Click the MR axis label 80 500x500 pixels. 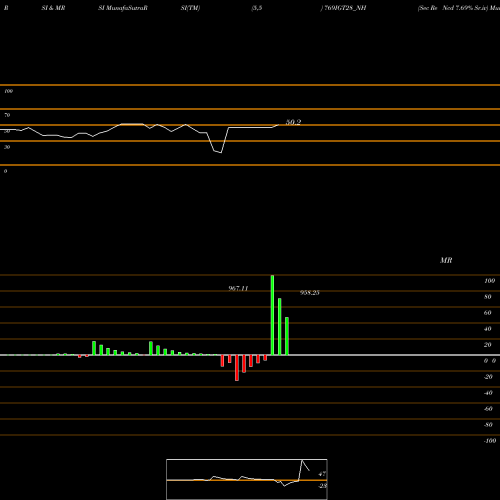tap(488, 297)
